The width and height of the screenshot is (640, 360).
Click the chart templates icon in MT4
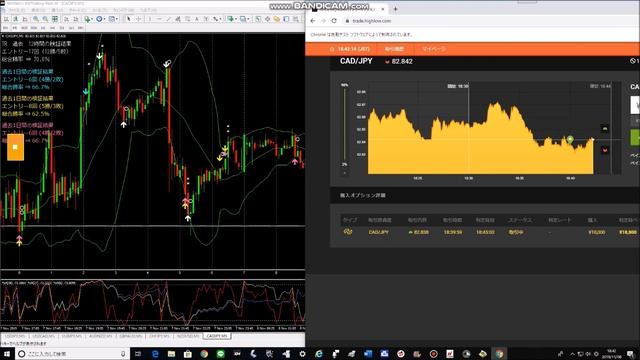[x=111, y=19]
